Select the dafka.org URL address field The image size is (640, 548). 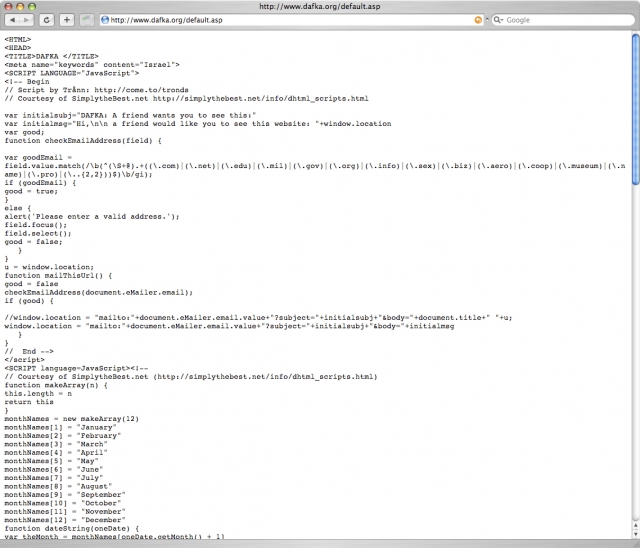(x=280, y=20)
